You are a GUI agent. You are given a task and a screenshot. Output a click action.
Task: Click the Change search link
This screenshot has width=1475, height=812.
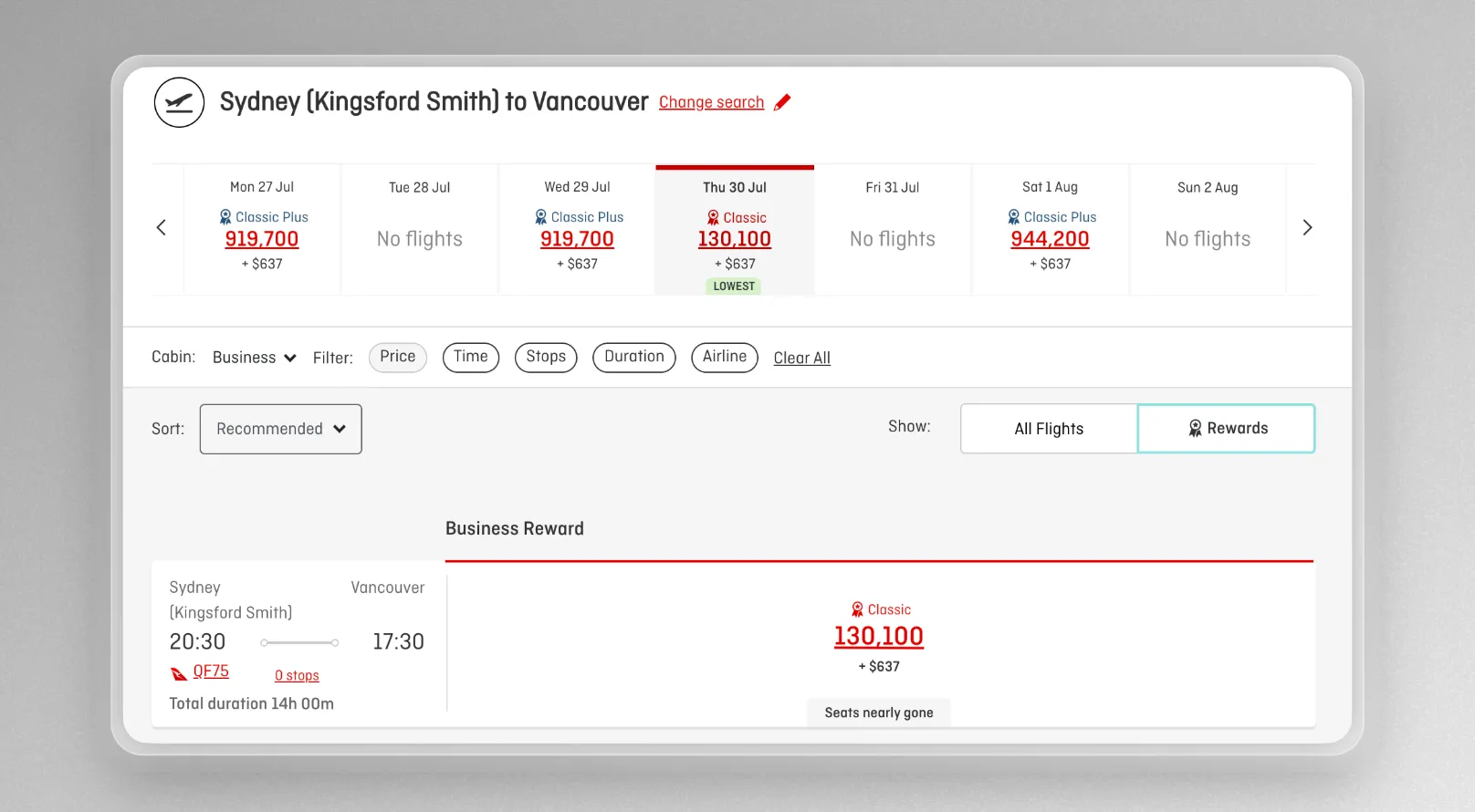tap(711, 102)
